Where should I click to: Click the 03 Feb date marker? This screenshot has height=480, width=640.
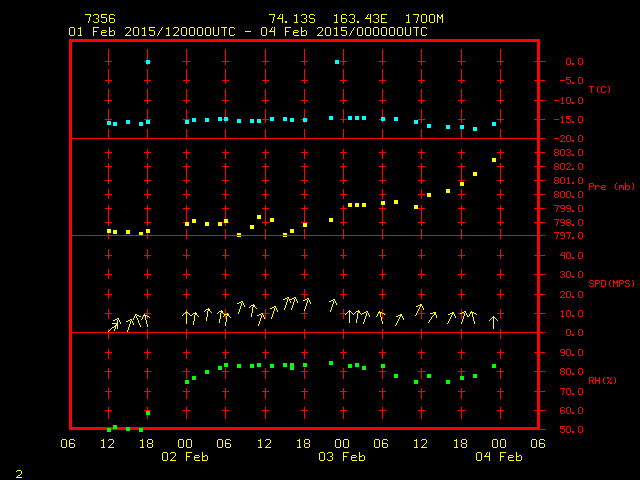[342, 457]
